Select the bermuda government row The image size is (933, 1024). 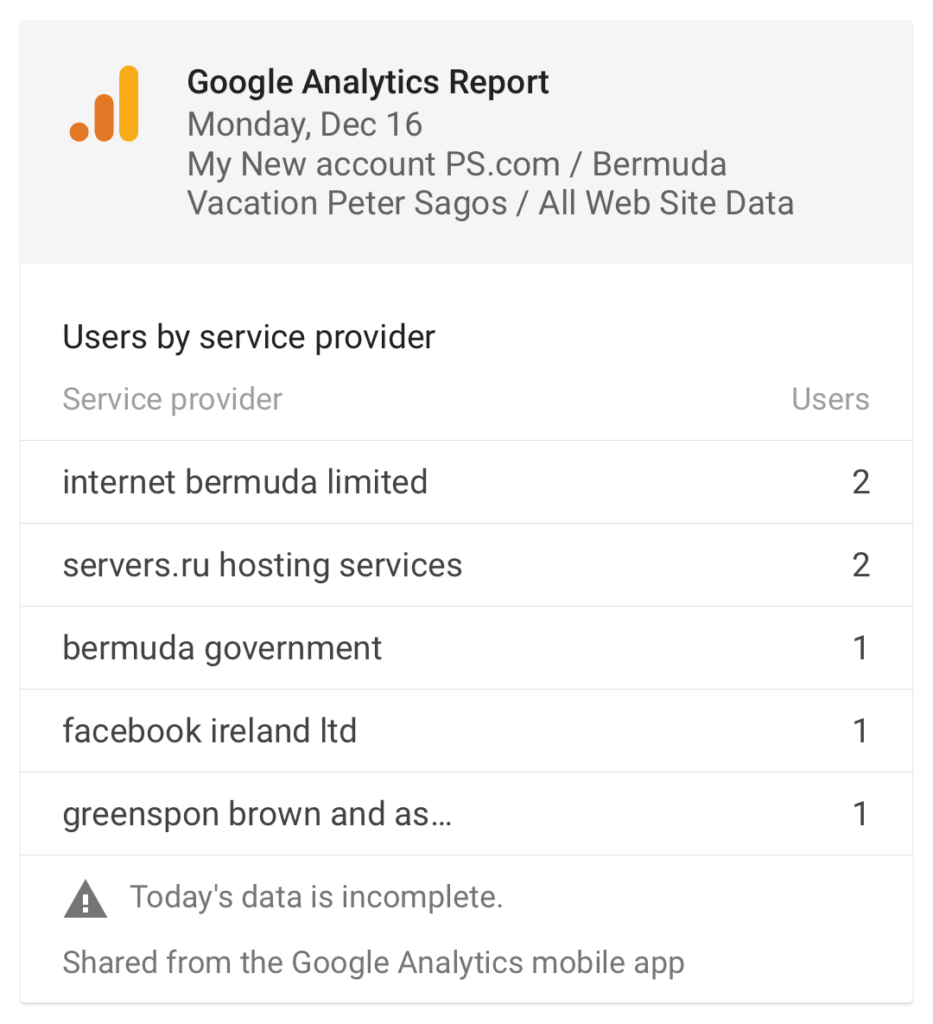[x=466, y=648]
